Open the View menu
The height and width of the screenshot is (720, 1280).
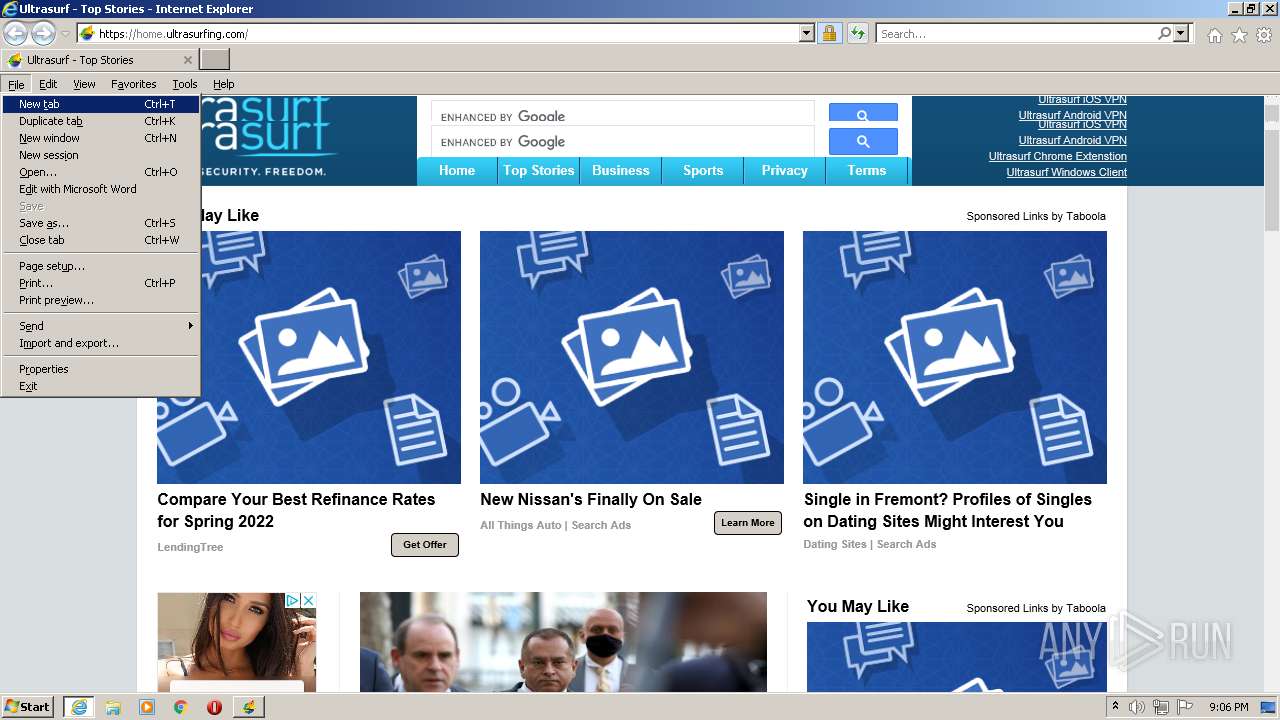coord(84,84)
